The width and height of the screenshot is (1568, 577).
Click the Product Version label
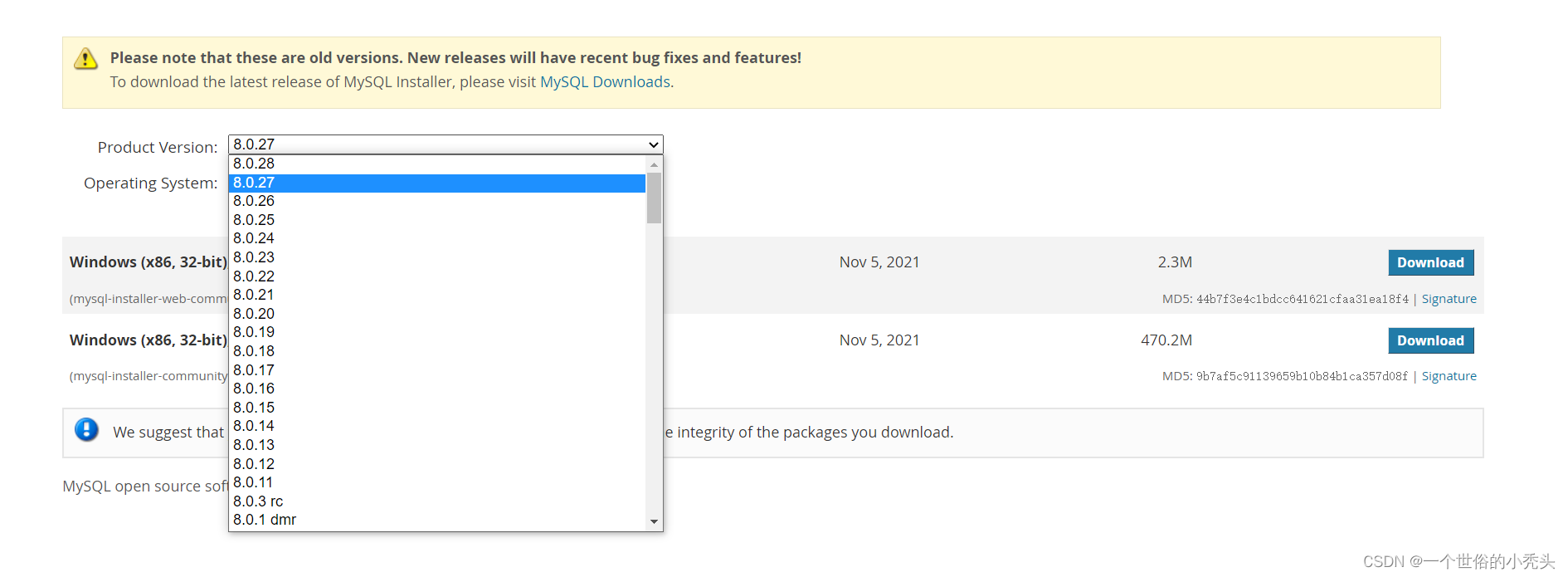click(x=158, y=148)
